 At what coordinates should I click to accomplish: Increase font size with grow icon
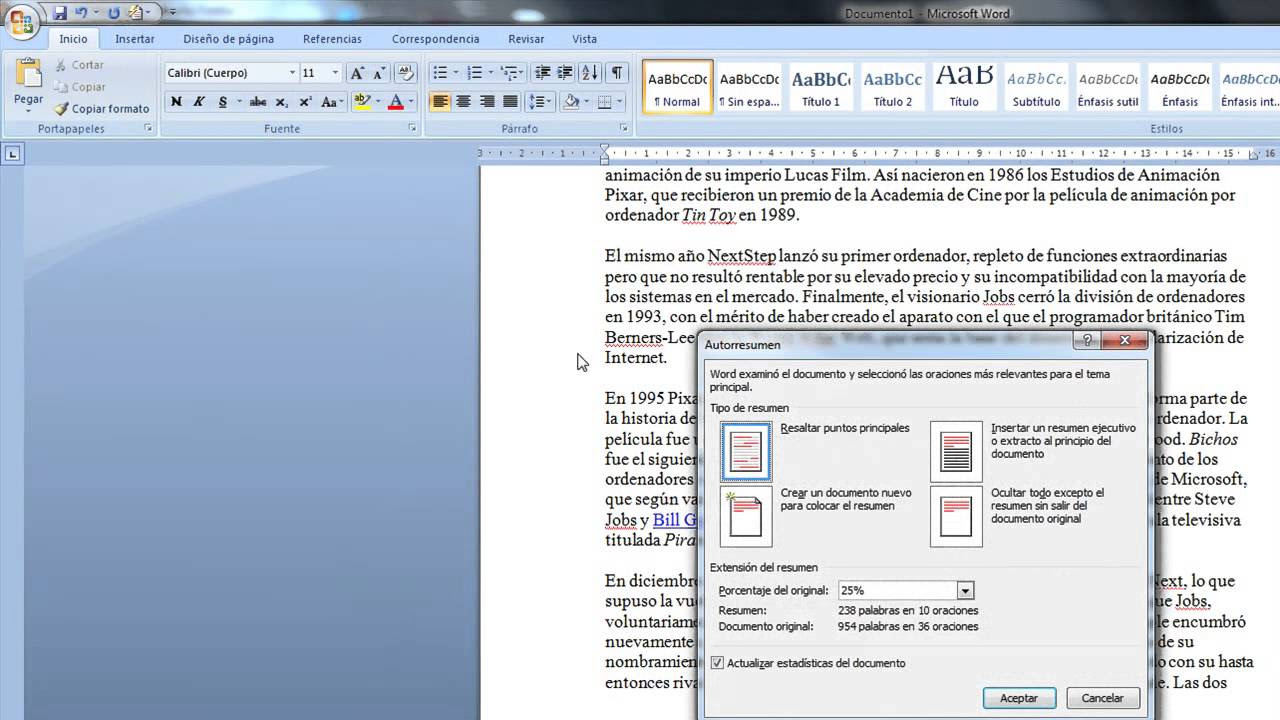pyautogui.click(x=357, y=73)
